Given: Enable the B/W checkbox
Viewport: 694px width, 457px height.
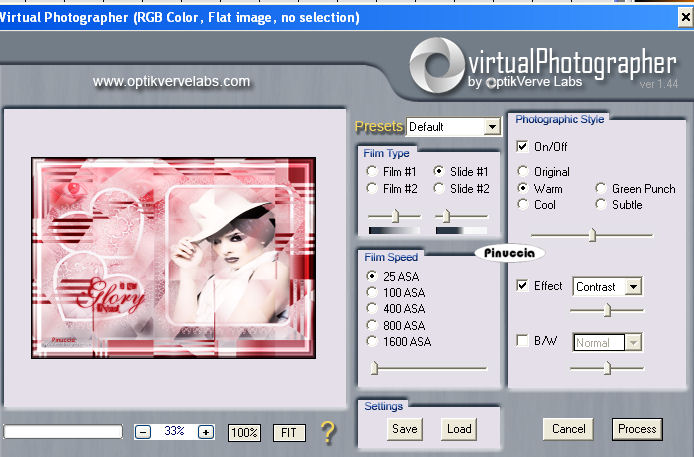Looking at the screenshot, I should [x=522, y=341].
